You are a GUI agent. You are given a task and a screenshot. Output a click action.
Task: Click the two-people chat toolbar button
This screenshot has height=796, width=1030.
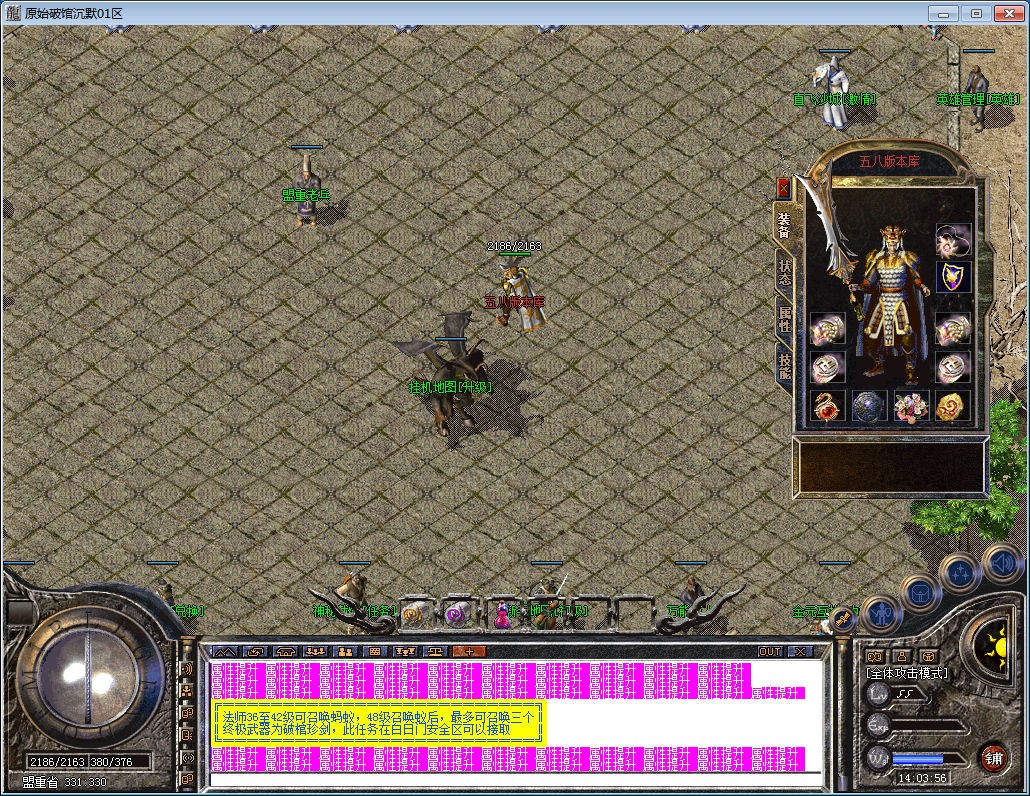(346, 652)
